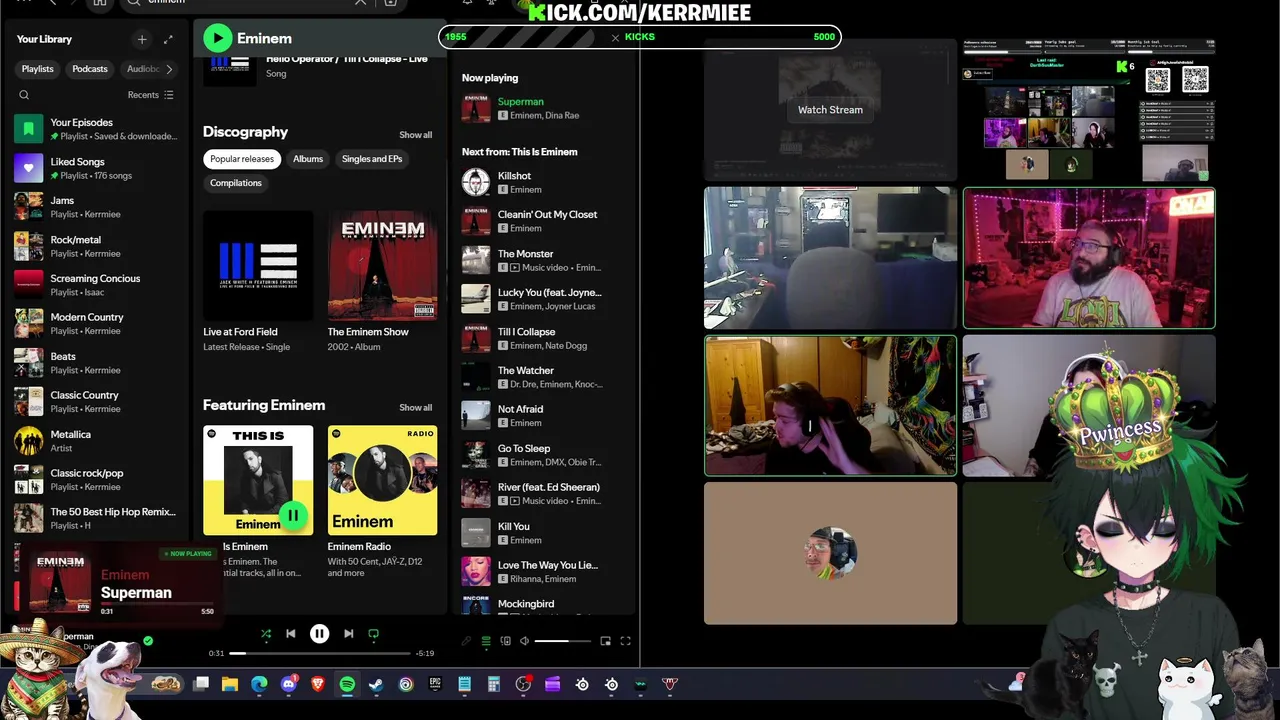Screen dimensions: 1280x720
Task: Click the Eminem artist link in now-playing popup
Action: click(125, 575)
